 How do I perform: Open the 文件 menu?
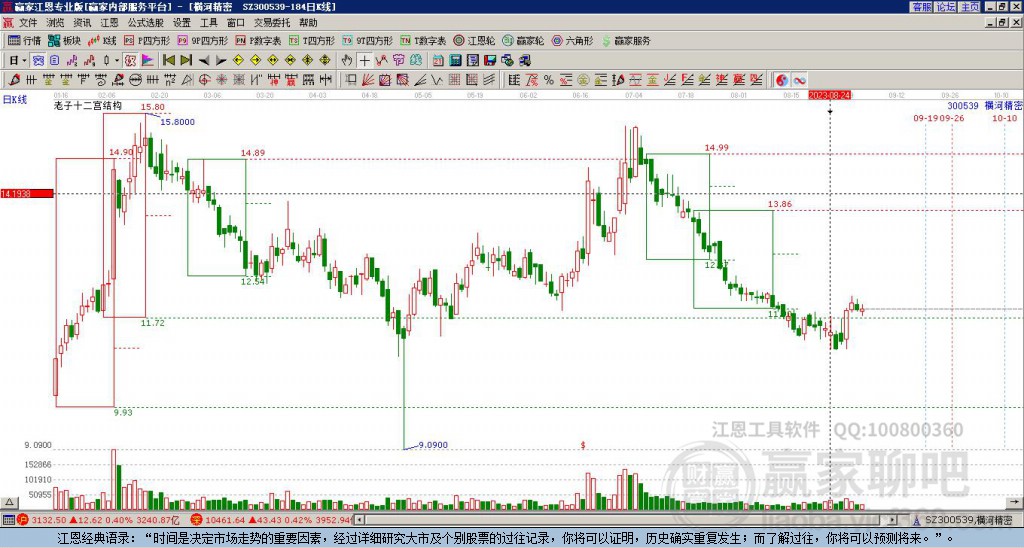[28, 23]
